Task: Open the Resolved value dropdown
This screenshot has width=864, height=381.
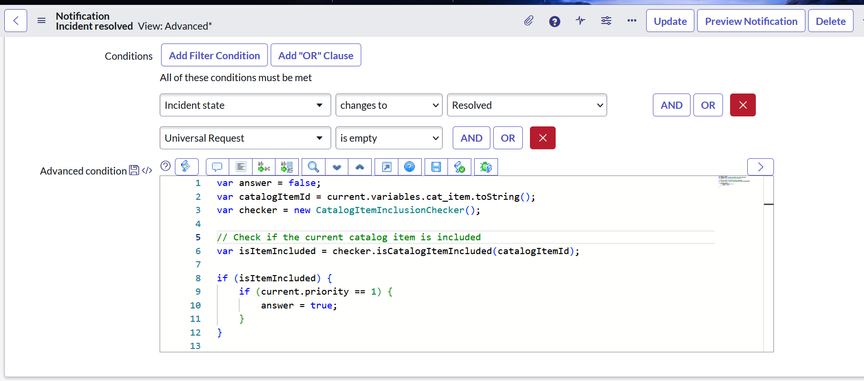Action: pos(527,105)
